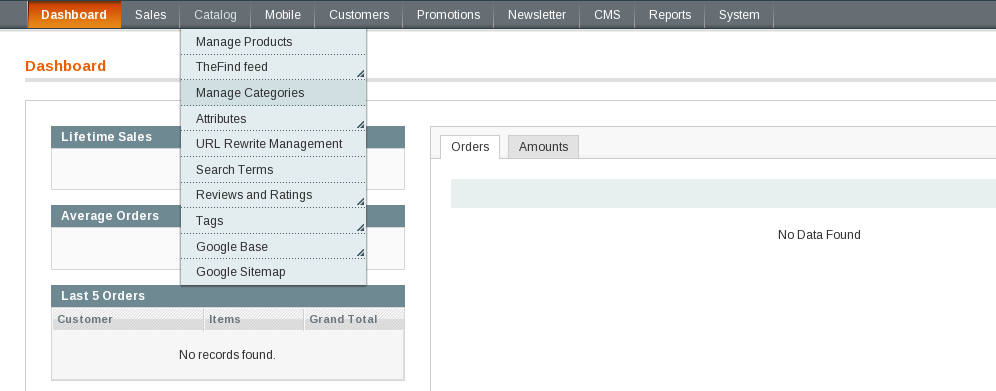Select Manage Categories in the Catalog dropdown
Image resolution: width=996 pixels, height=391 pixels.
coord(273,93)
